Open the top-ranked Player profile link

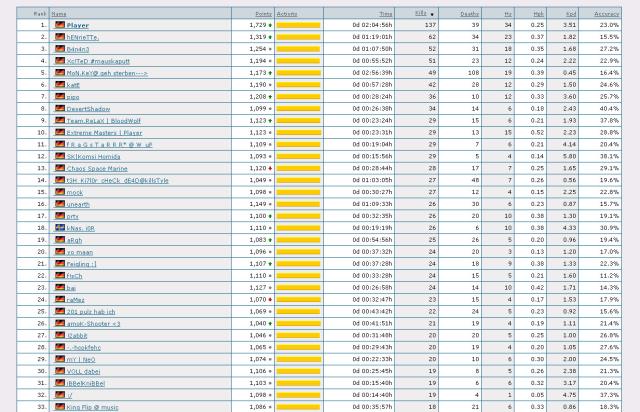coord(78,24)
